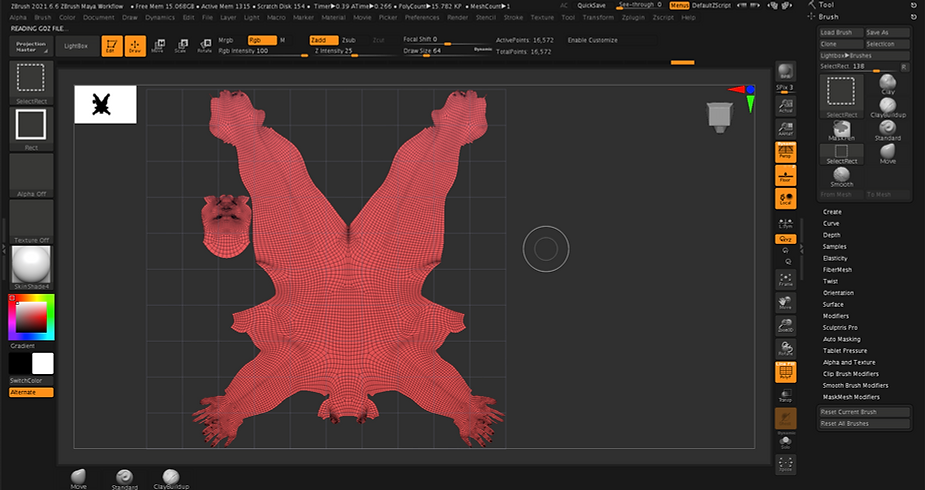Adjust the Z Intensity slider

pyautogui.click(x=356, y=51)
